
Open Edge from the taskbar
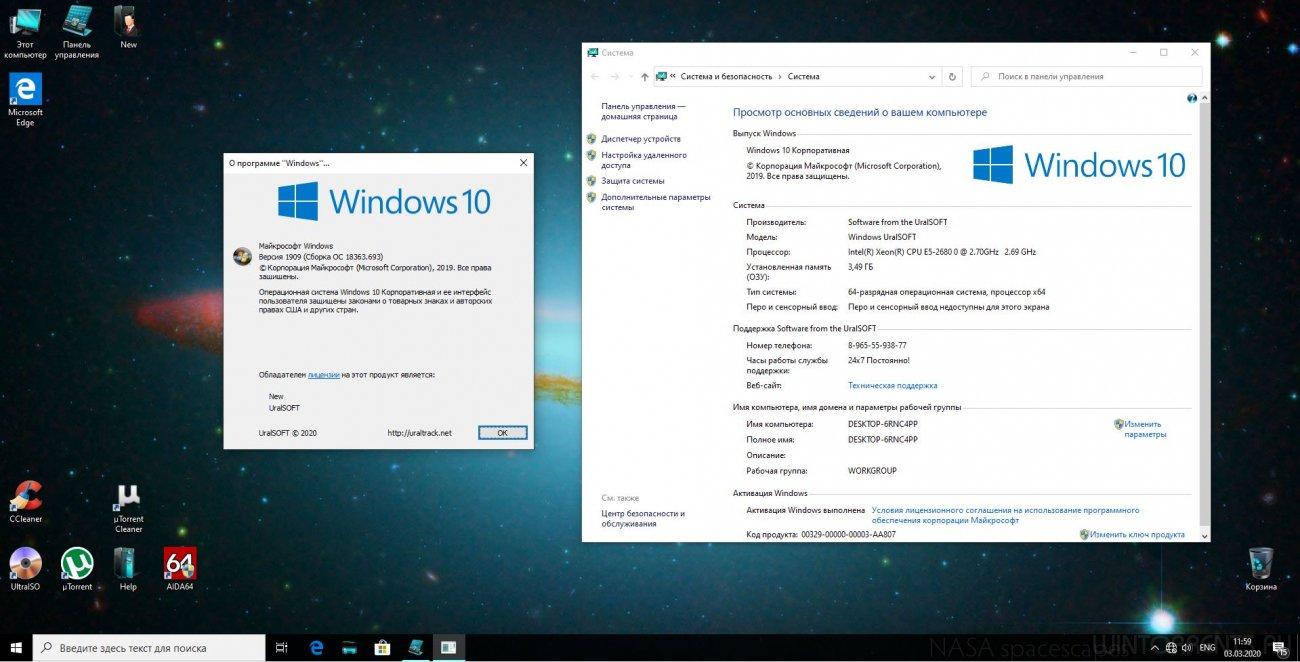coord(316,648)
